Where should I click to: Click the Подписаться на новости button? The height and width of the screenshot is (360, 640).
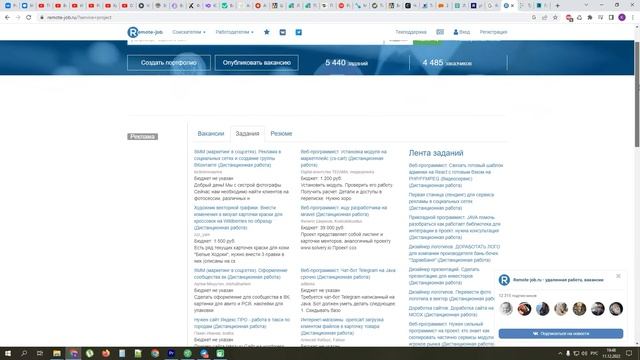(x=561, y=333)
